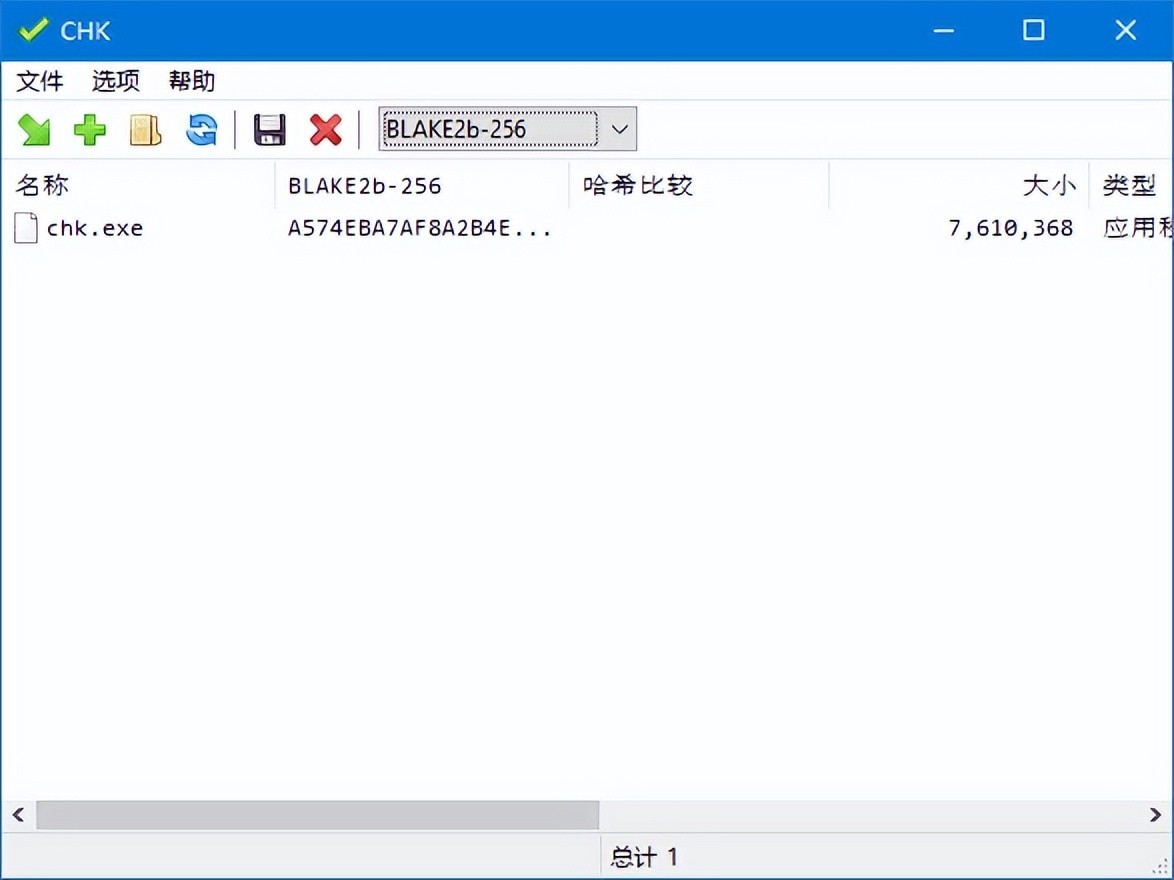Clear the list using the red X icon

point(325,129)
